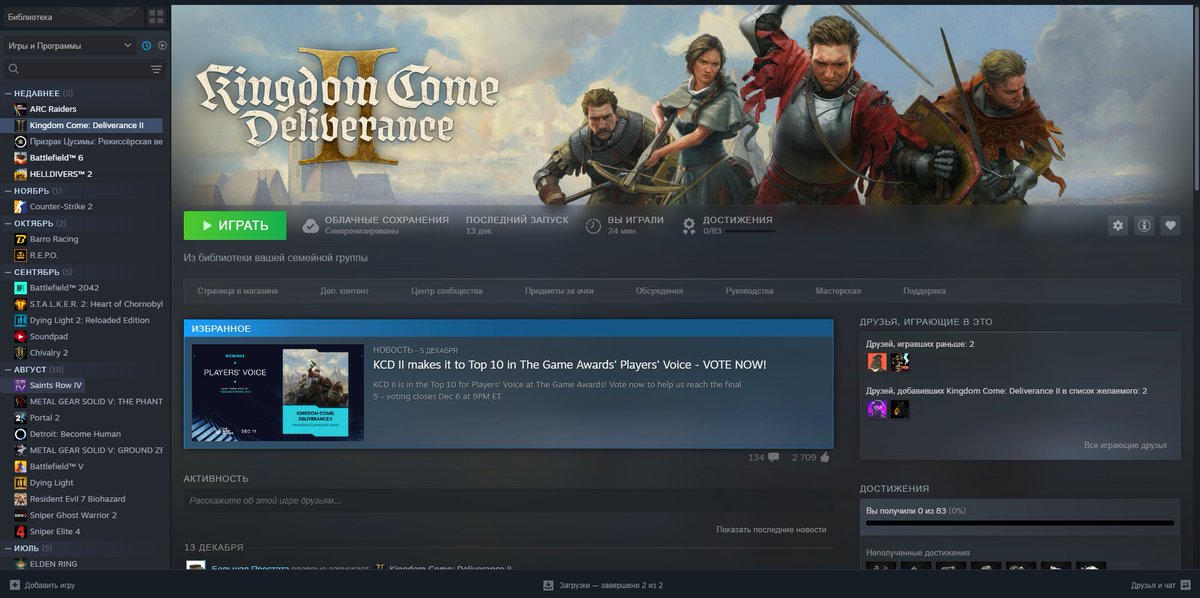Click the green ИГРАТЬ button
This screenshot has width=1200, height=598.
coord(235,225)
